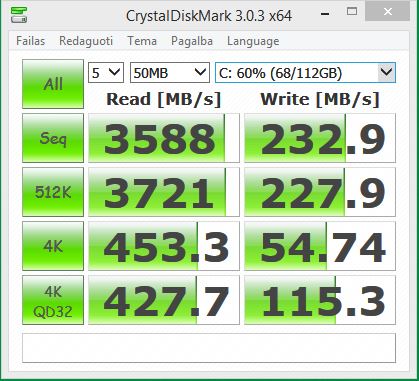Start the 4K benchmark test

(53, 246)
